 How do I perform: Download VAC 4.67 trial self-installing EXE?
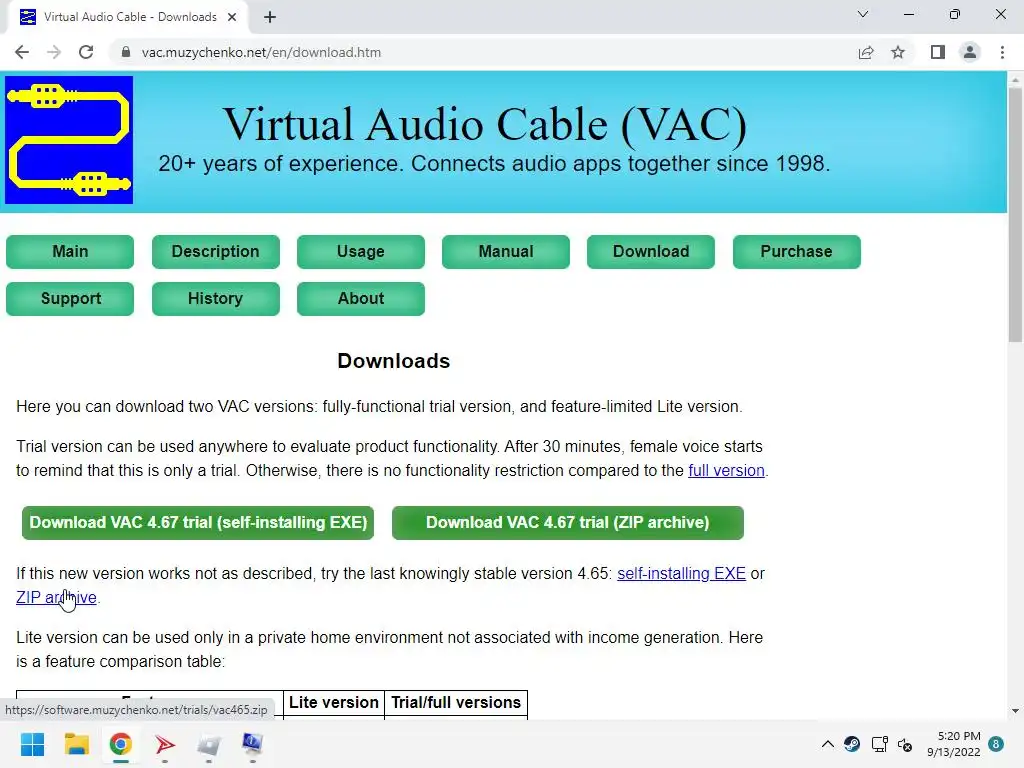(198, 522)
